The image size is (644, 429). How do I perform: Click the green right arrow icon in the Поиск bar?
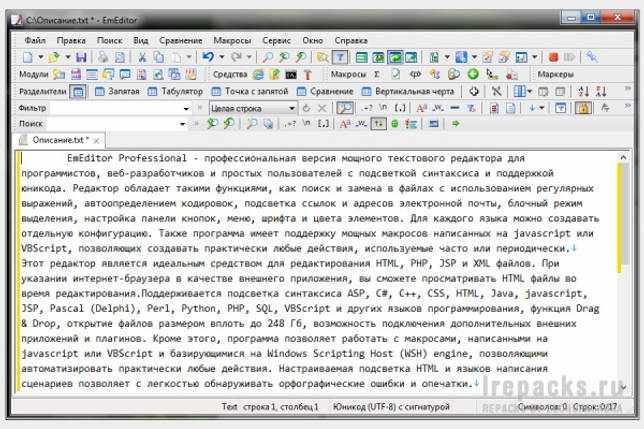pos(455,124)
